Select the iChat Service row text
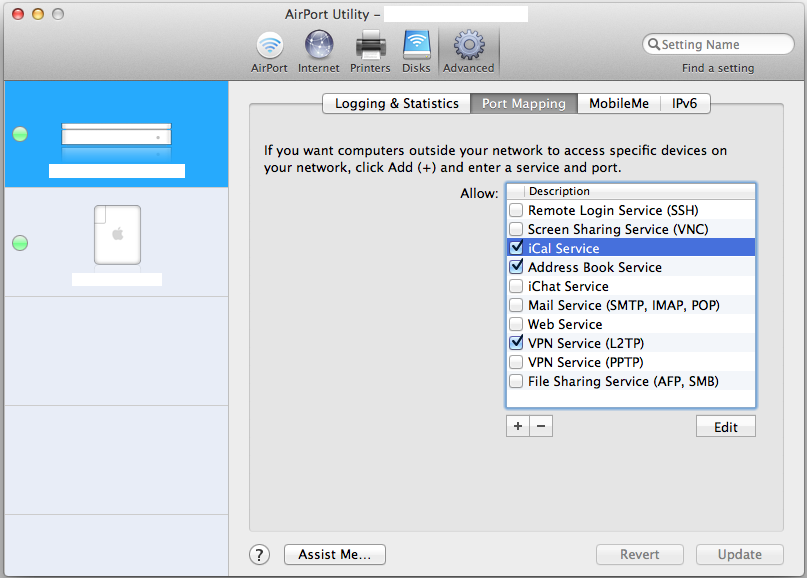 coord(568,287)
